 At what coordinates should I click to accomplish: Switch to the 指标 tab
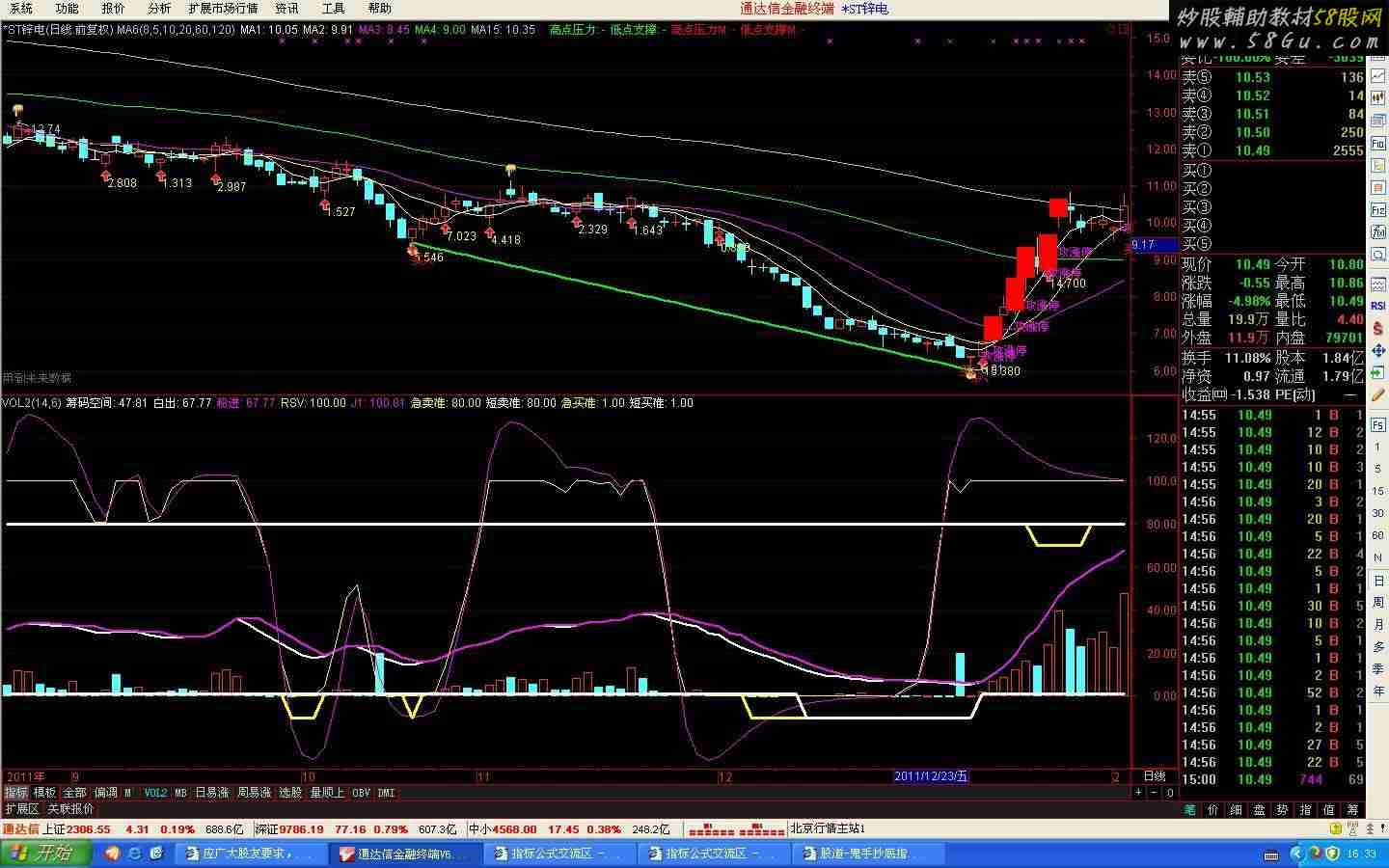coord(16,793)
